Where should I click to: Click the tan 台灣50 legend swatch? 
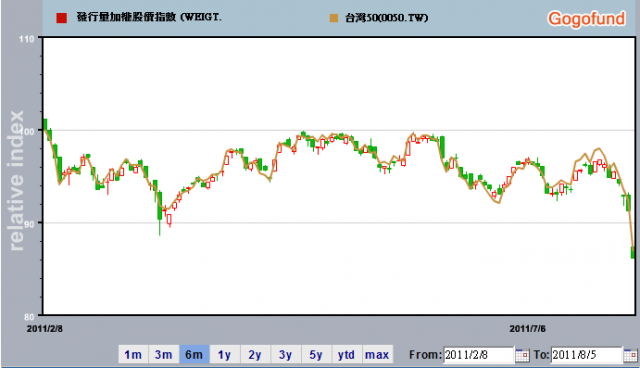pyautogui.click(x=334, y=18)
